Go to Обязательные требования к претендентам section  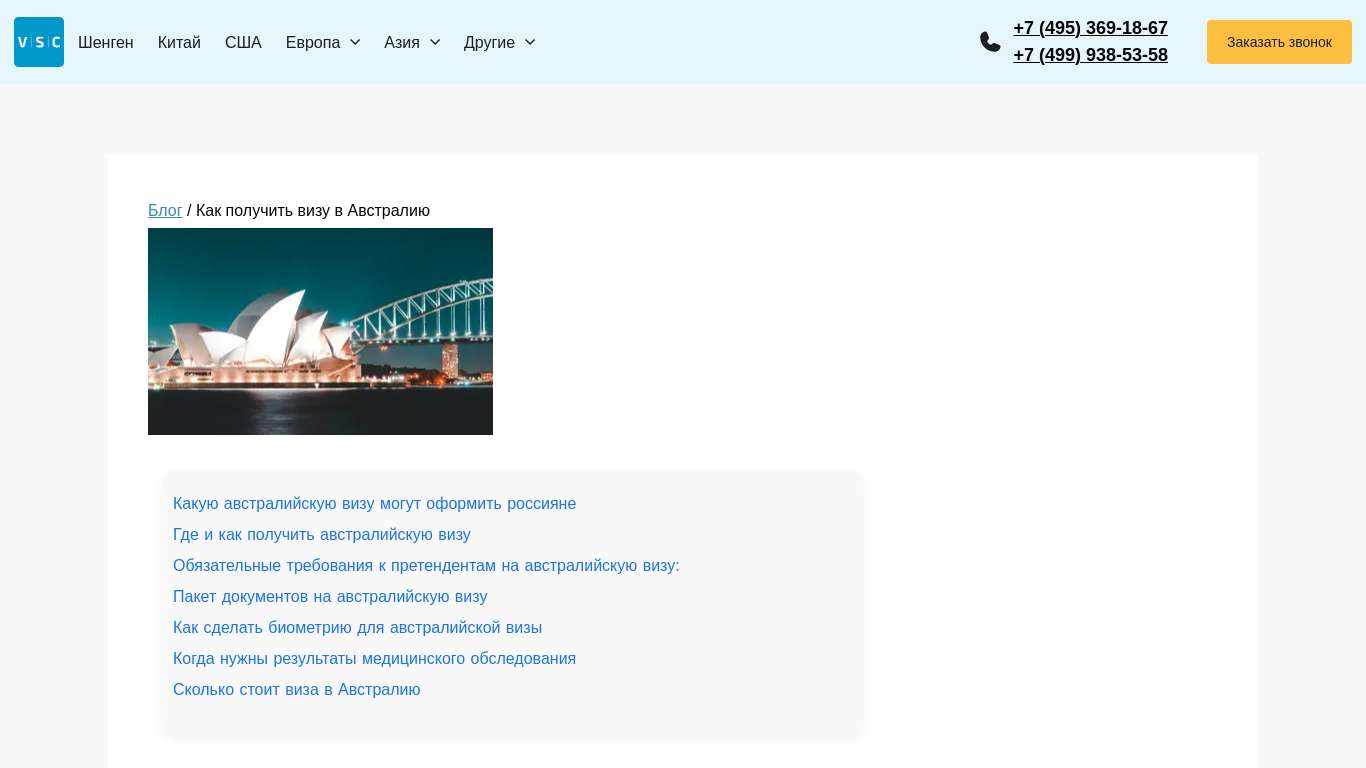pos(426,566)
